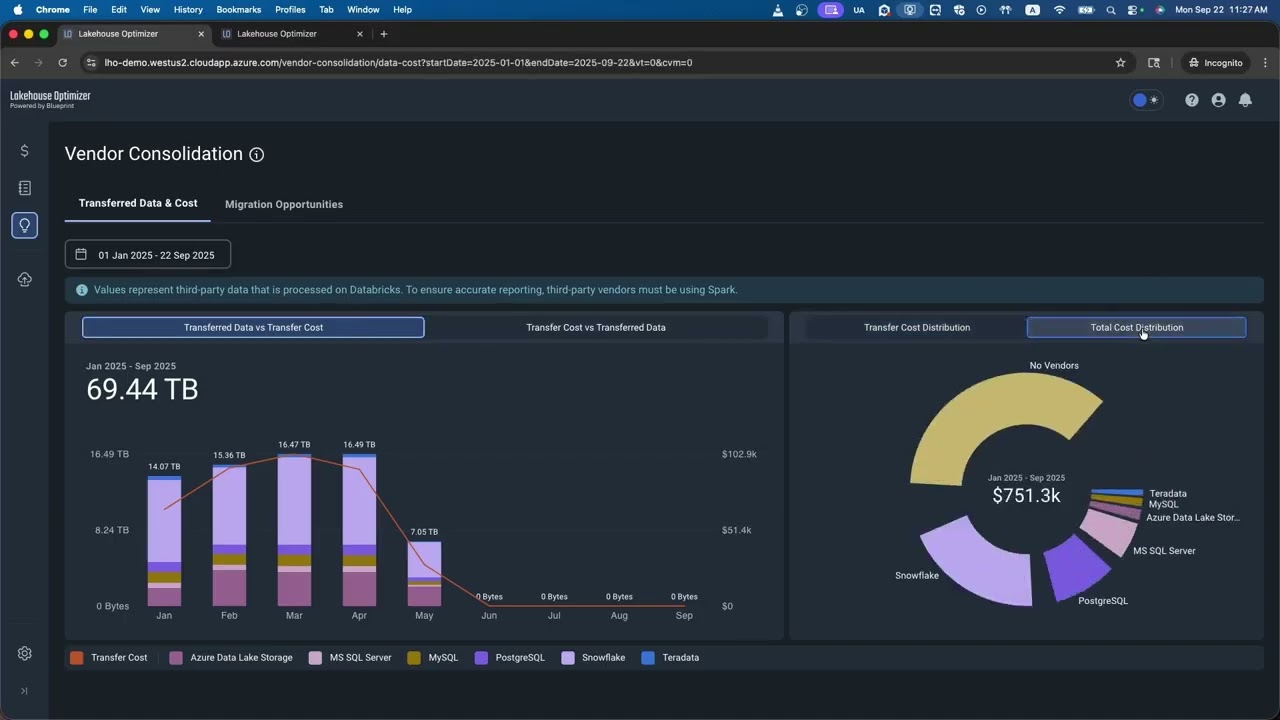The image size is (1280, 720).
Task: Open the user profile icon
Action: [1218, 100]
